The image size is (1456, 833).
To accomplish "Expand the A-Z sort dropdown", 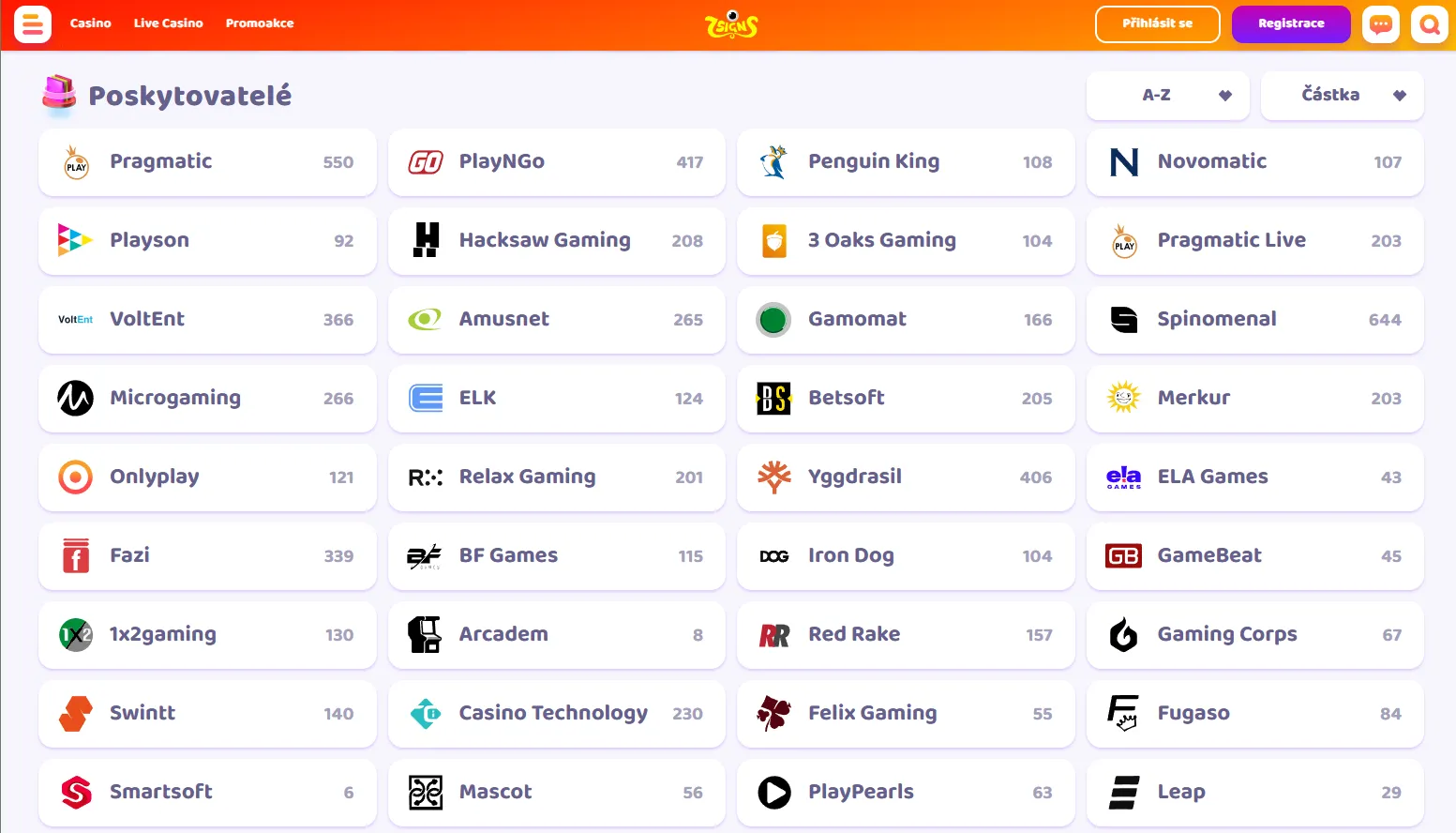I will 1167,95.
